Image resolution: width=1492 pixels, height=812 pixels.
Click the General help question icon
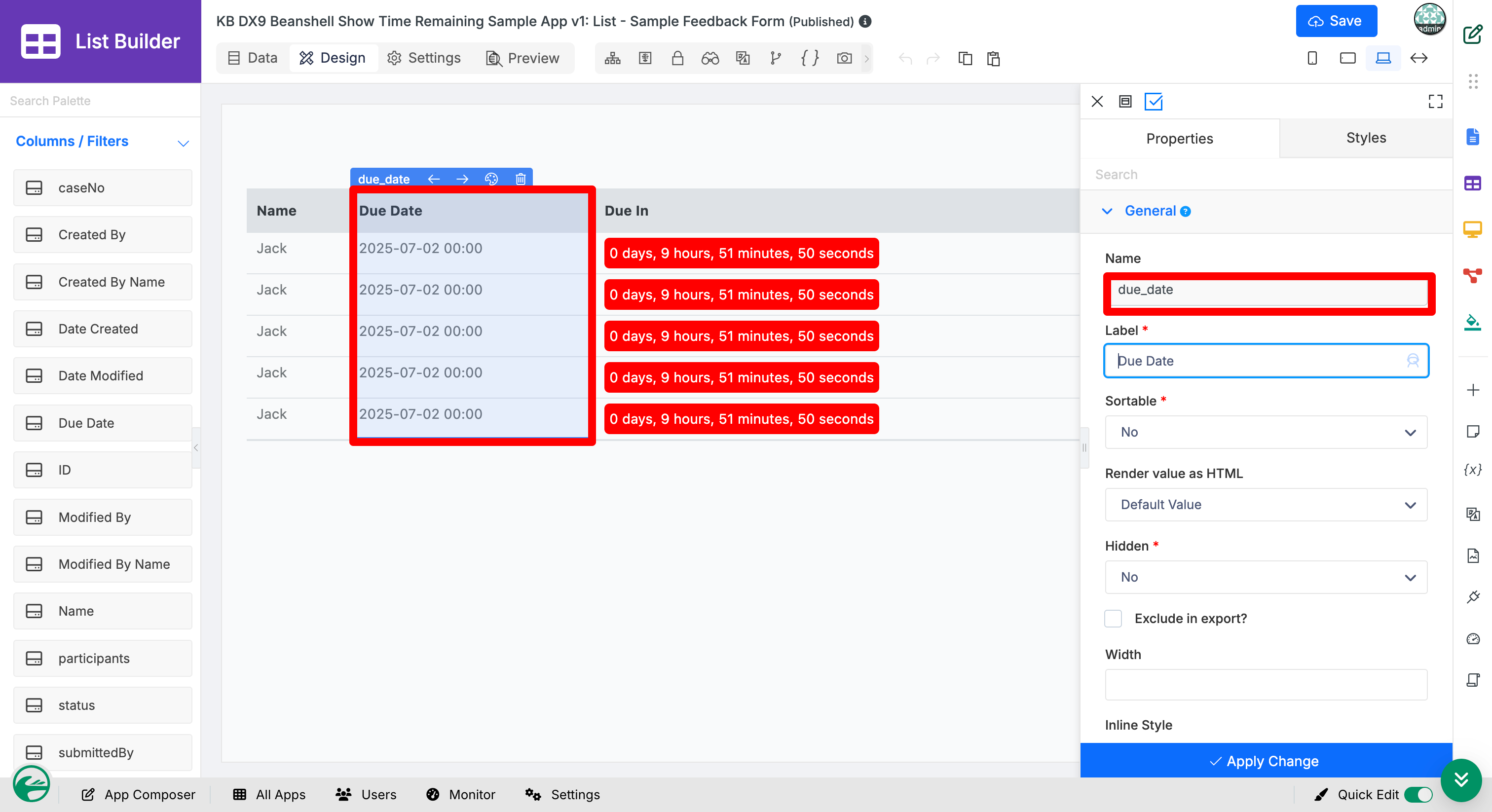[1185, 212]
